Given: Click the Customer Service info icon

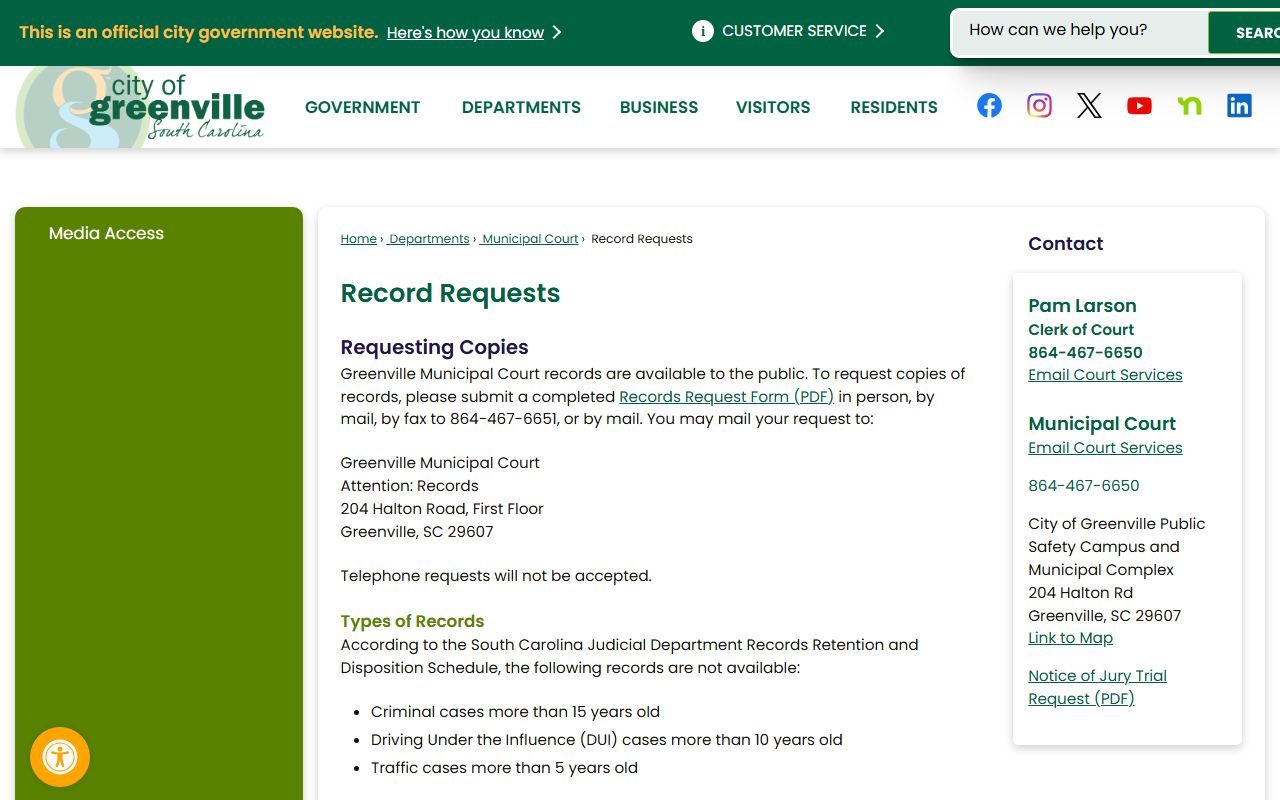Looking at the screenshot, I should (703, 31).
